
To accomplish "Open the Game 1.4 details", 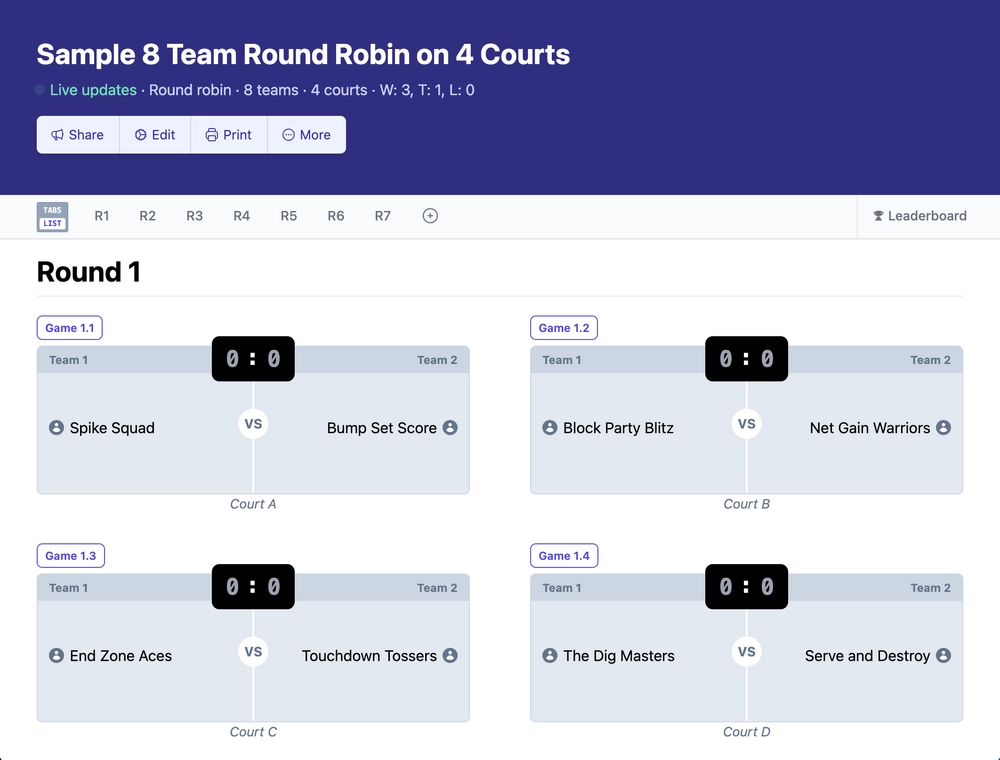I will 563,555.
